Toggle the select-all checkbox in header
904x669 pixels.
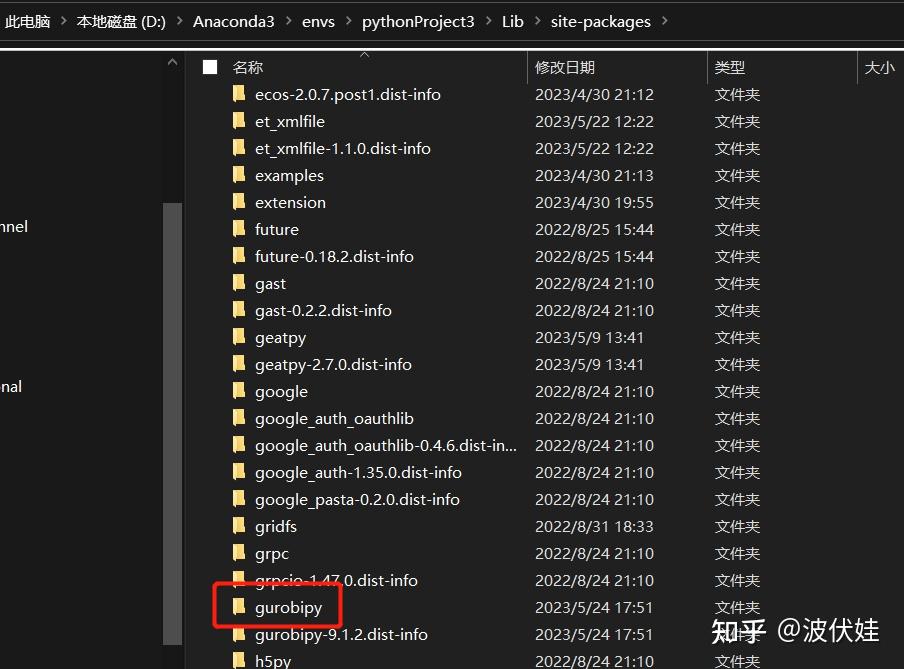point(209,67)
